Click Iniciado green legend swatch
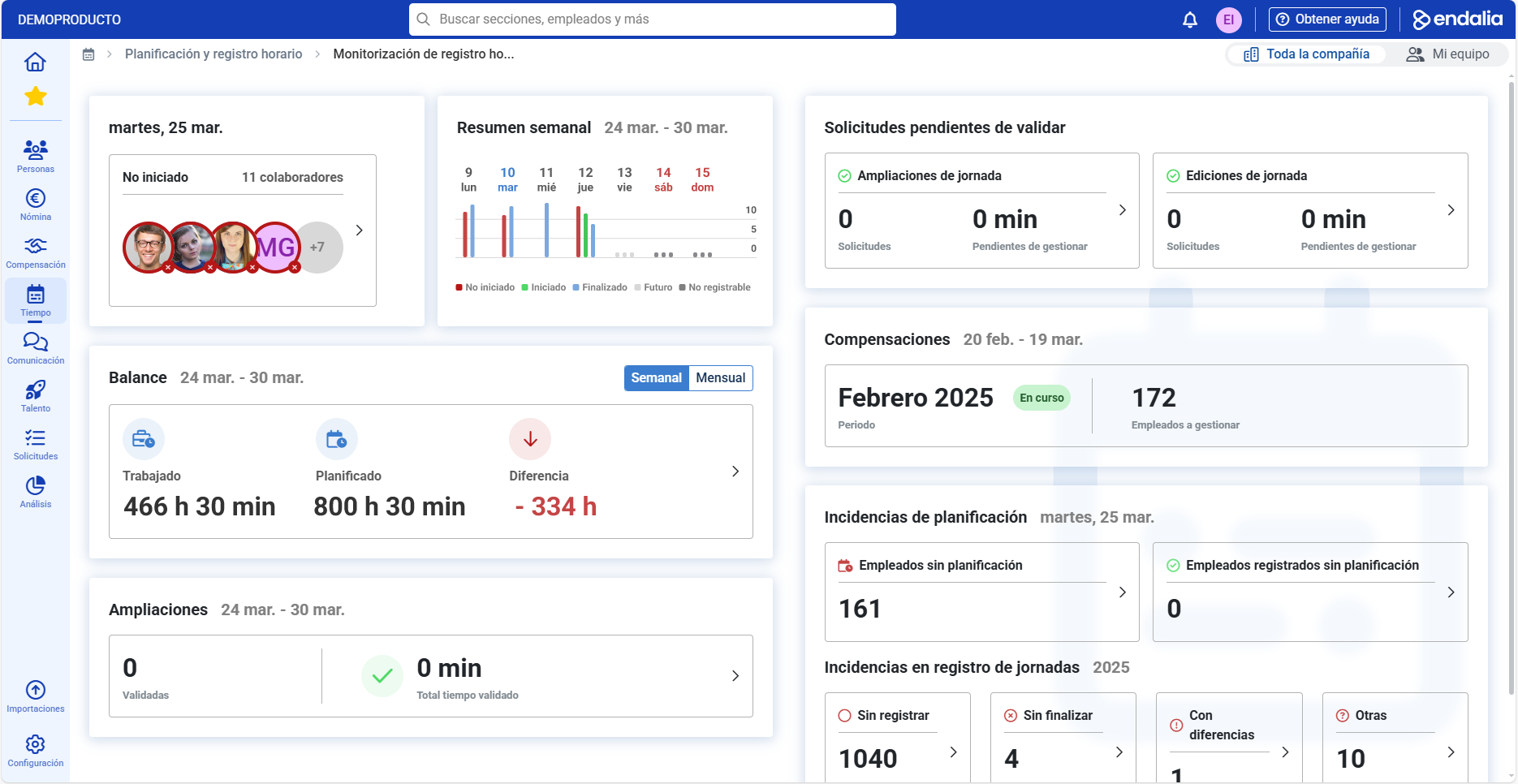Viewport: 1518px width, 784px height. point(525,287)
